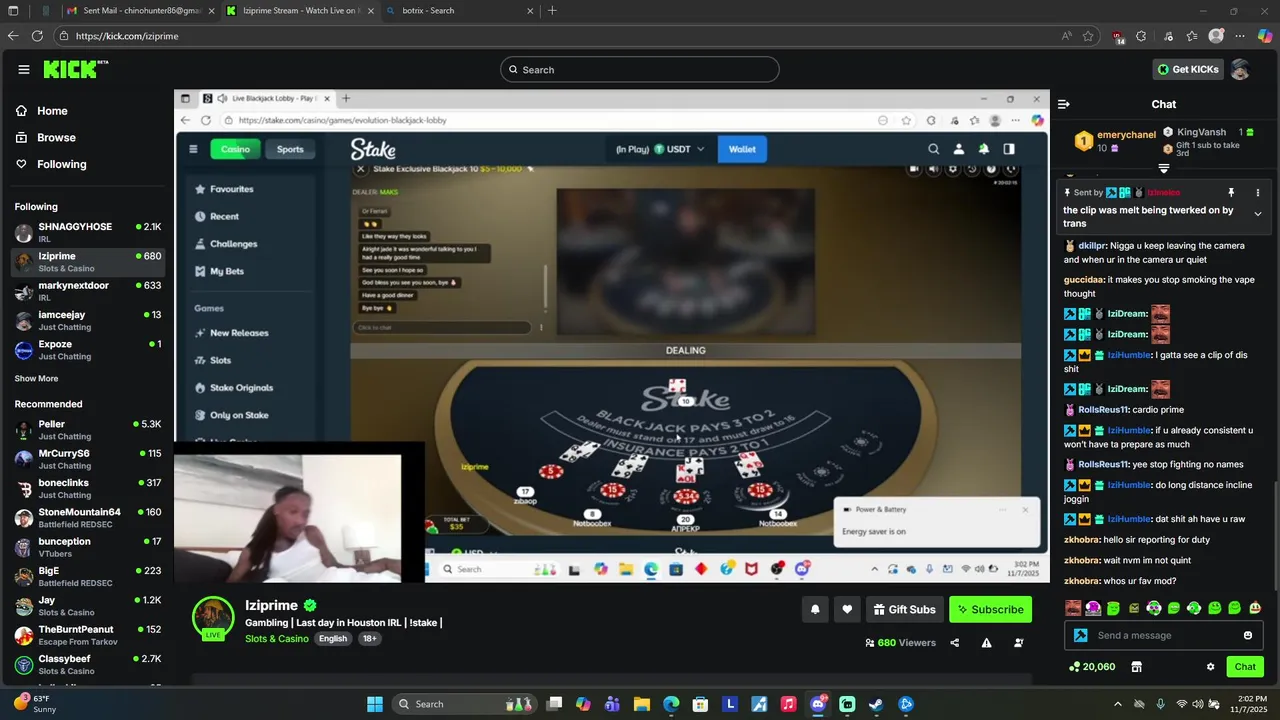Follow the channel with the heart icon
Screen dimensions: 1280x720
847,609
